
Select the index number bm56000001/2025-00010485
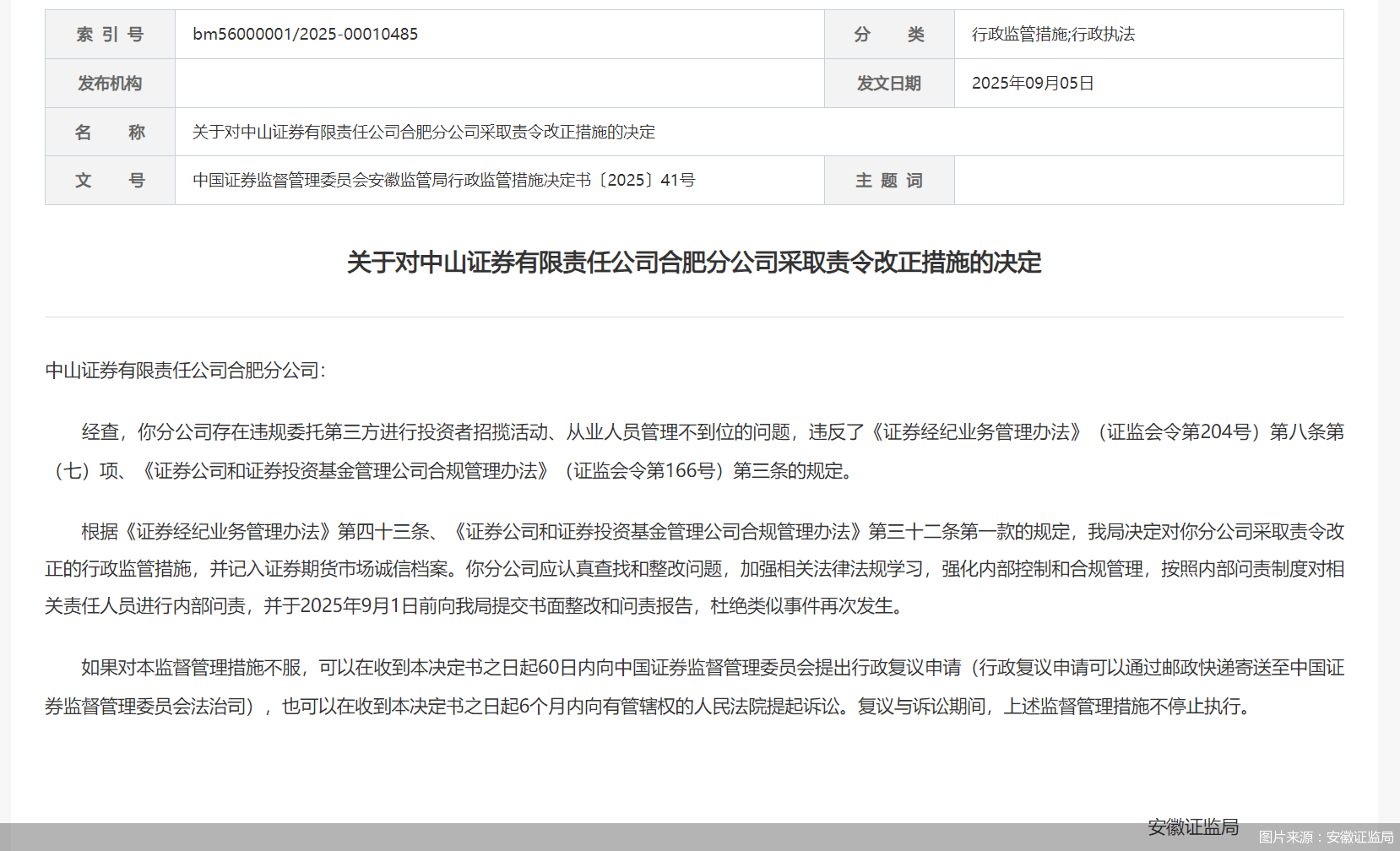(x=305, y=34)
